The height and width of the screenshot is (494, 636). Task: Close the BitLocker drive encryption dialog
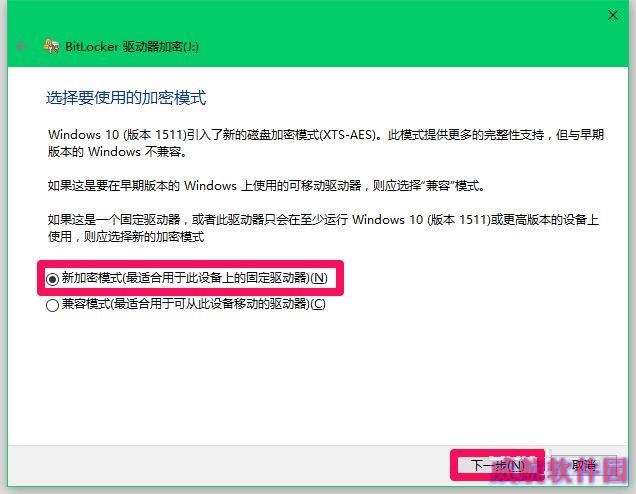pyautogui.click(x=613, y=15)
